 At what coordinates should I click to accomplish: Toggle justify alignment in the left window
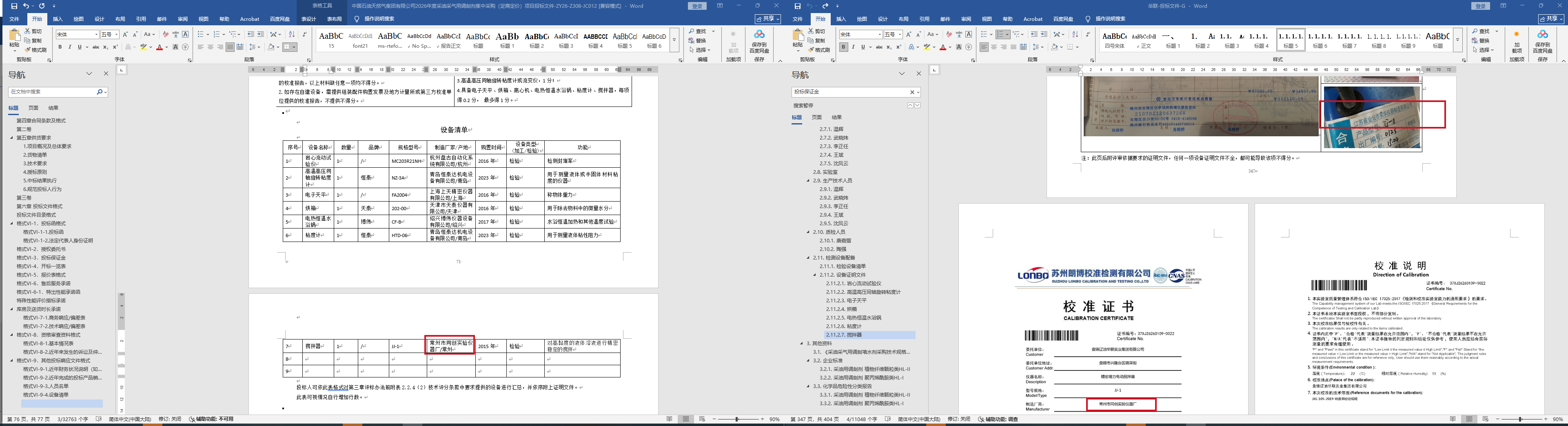(x=230, y=47)
